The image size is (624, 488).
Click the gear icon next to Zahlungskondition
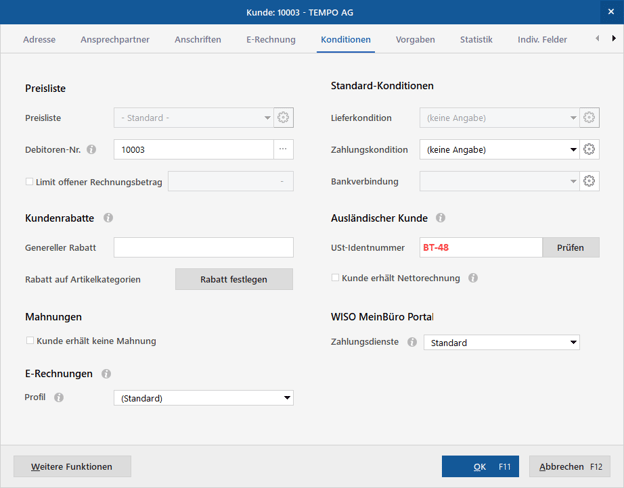(x=589, y=150)
